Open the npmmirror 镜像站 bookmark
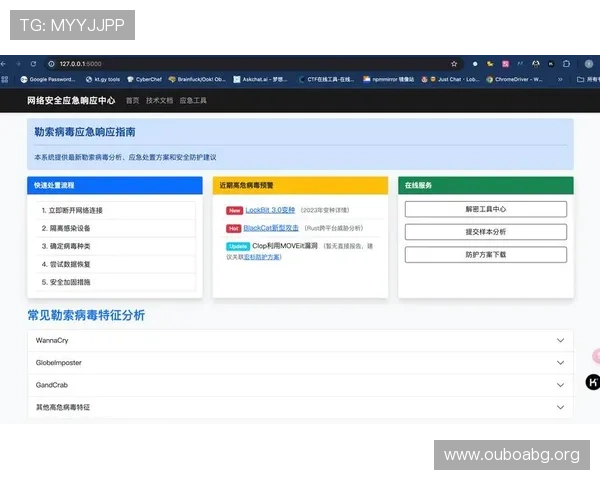This screenshot has width=600, height=480. coord(388,79)
